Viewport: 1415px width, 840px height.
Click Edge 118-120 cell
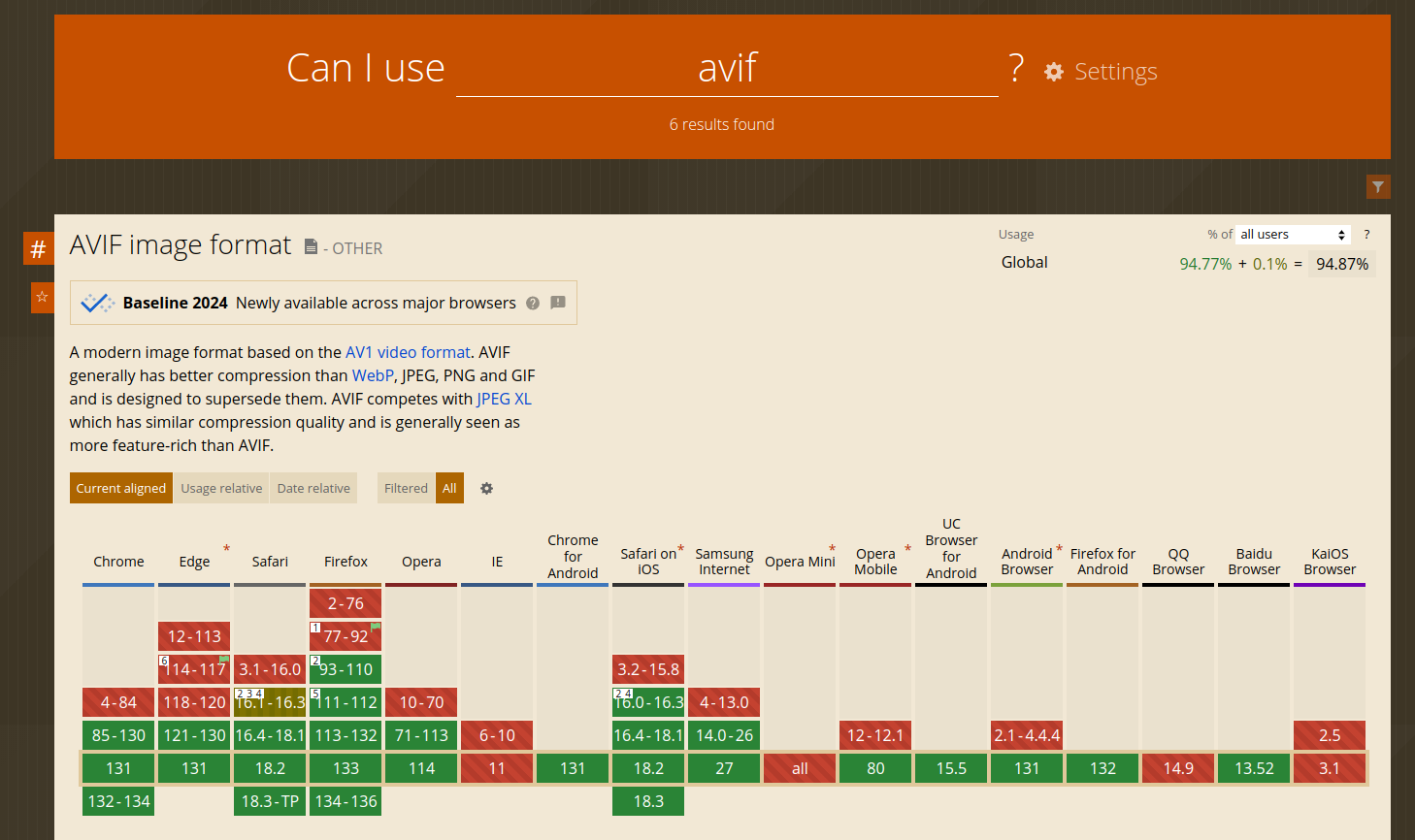tap(194, 702)
